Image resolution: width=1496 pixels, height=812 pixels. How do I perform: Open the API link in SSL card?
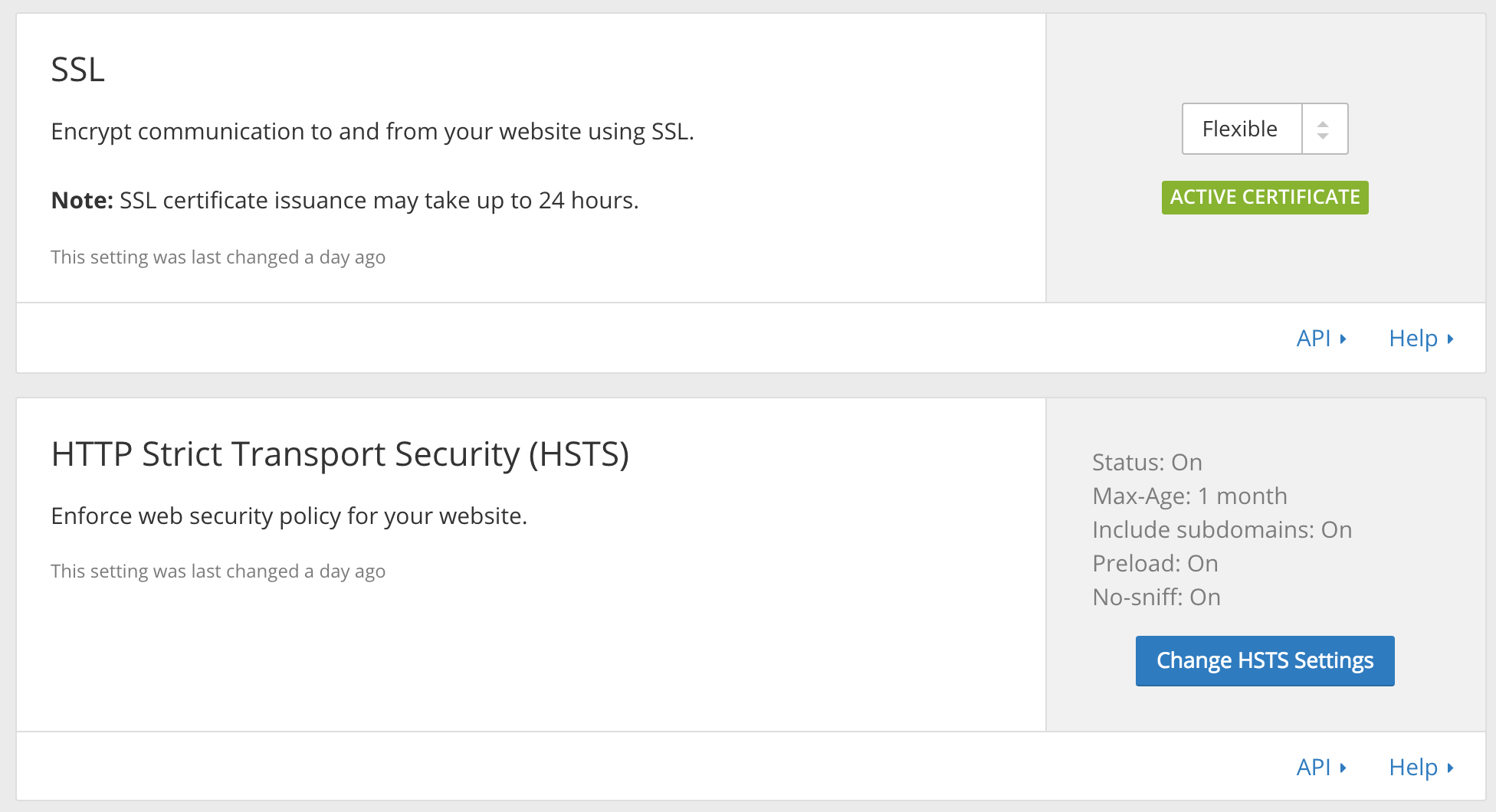[1313, 339]
